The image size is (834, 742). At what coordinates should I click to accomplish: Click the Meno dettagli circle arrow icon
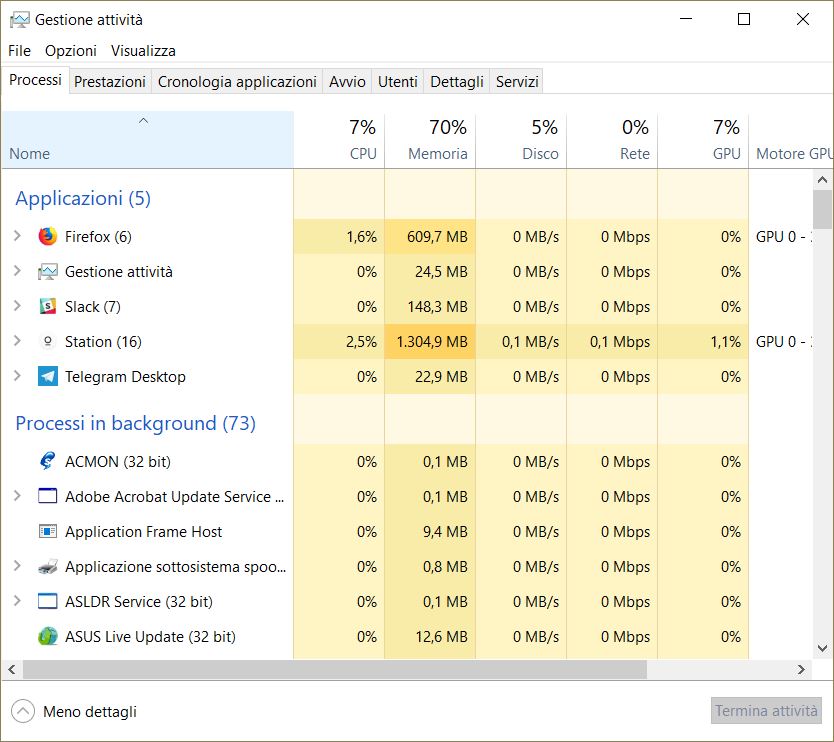tap(23, 711)
